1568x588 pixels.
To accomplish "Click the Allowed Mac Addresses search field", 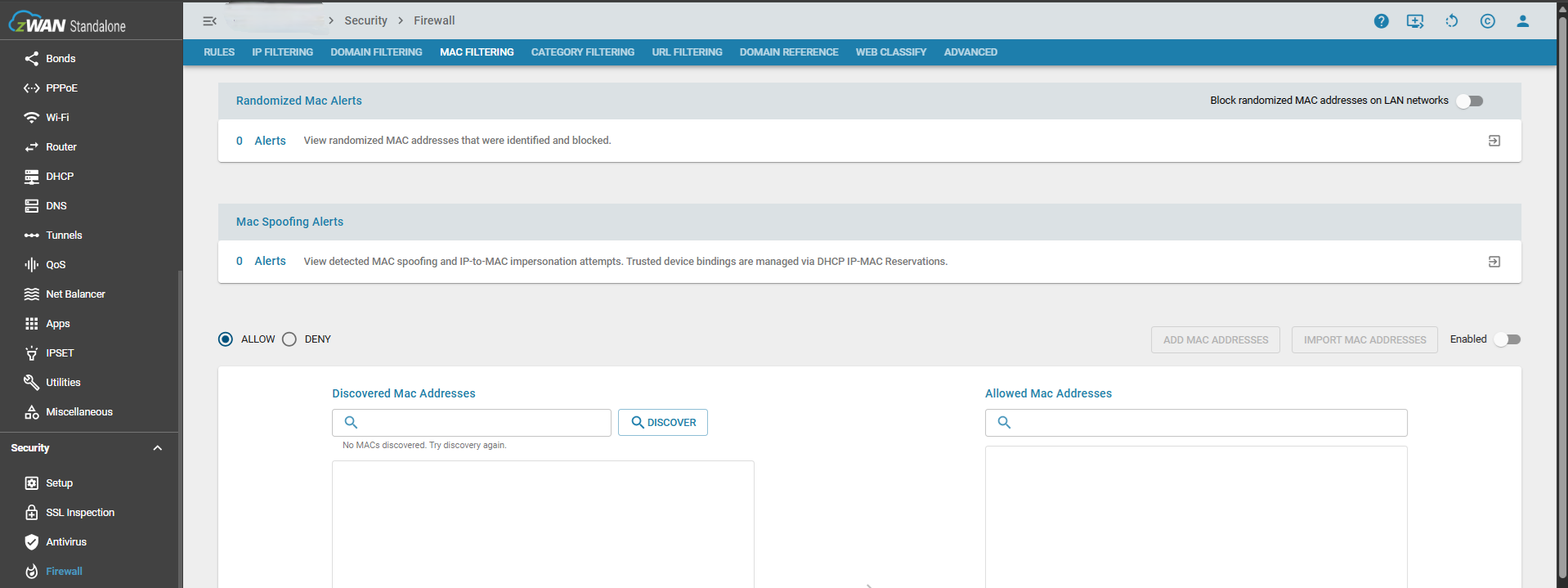I will (x=1196, y=423).
